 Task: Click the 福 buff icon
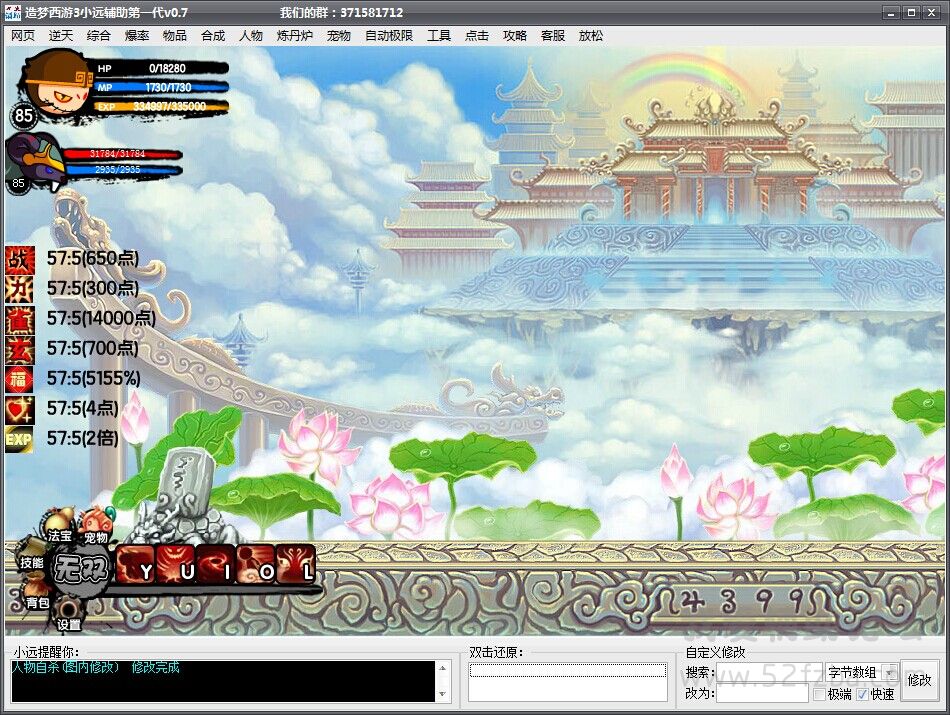coord(19,379)
